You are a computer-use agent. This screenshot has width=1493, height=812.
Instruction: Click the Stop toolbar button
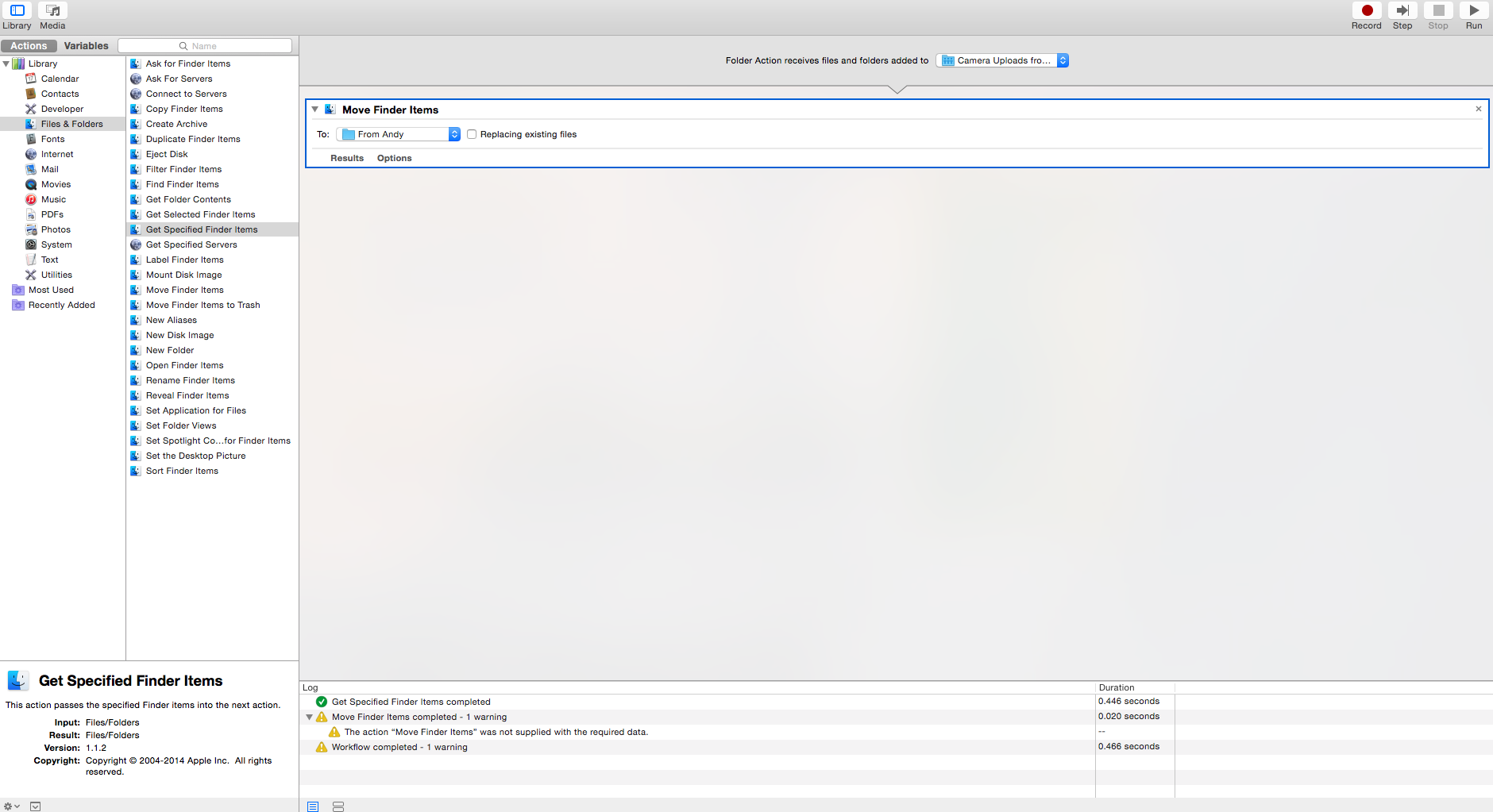(x=1438, y=10)
